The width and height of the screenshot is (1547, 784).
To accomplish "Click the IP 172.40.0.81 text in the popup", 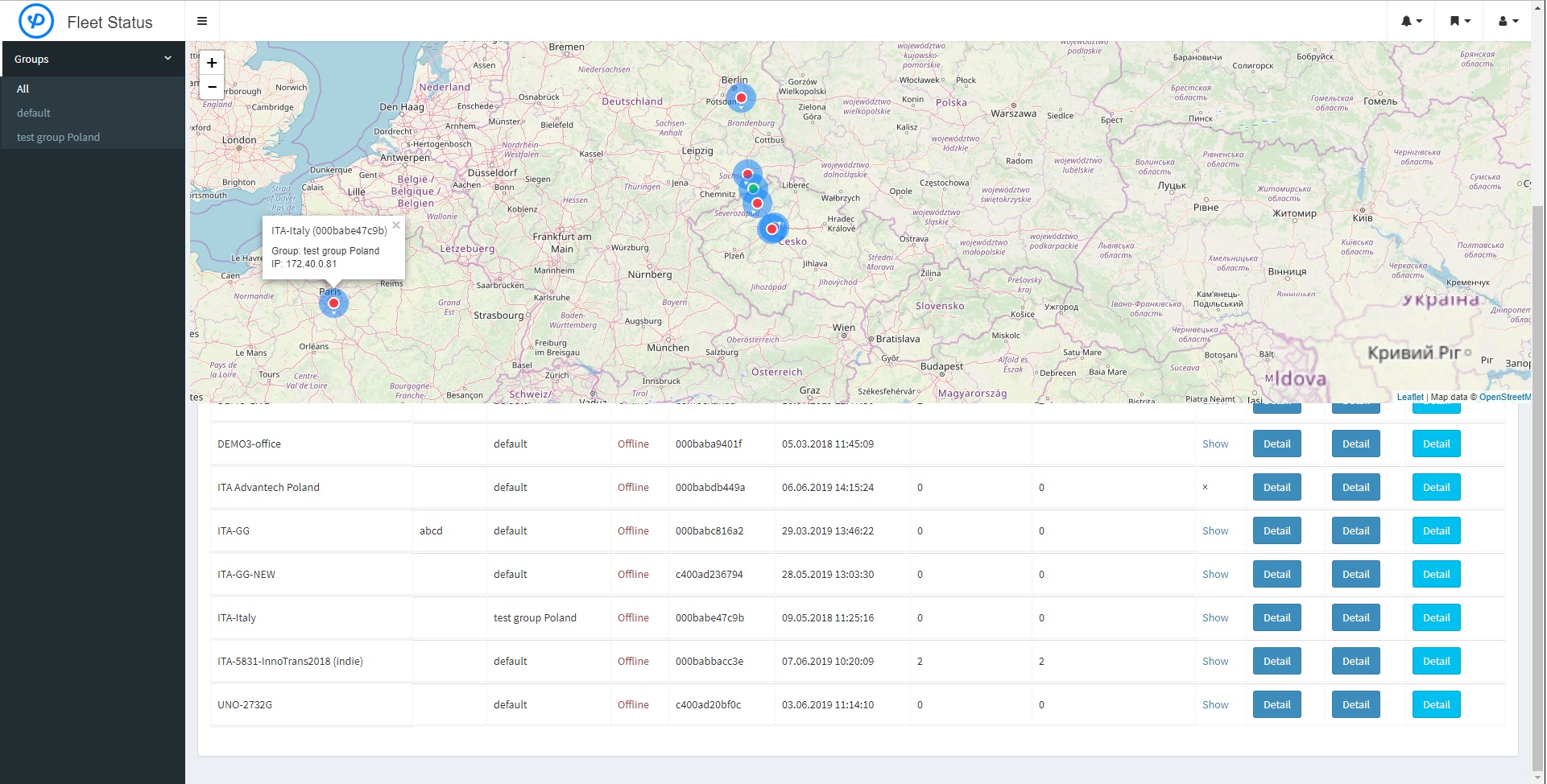I will point(304,263).
